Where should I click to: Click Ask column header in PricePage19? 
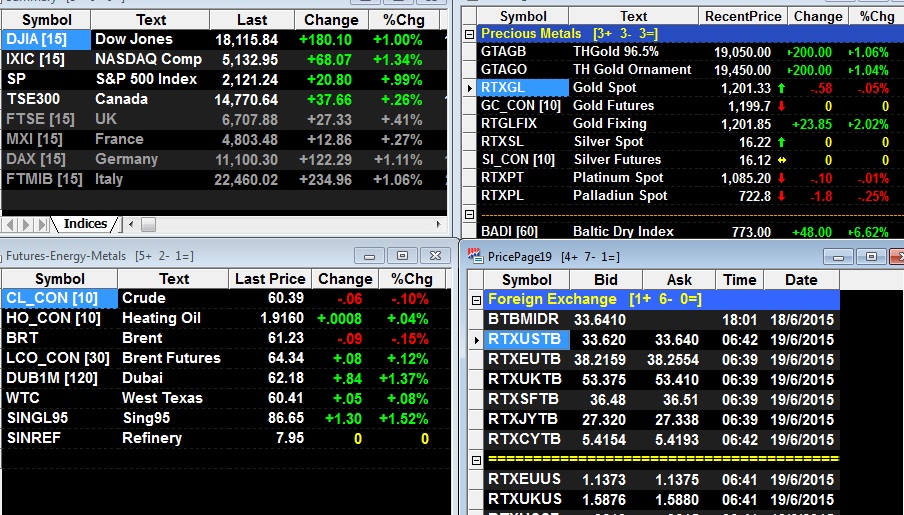679,280
